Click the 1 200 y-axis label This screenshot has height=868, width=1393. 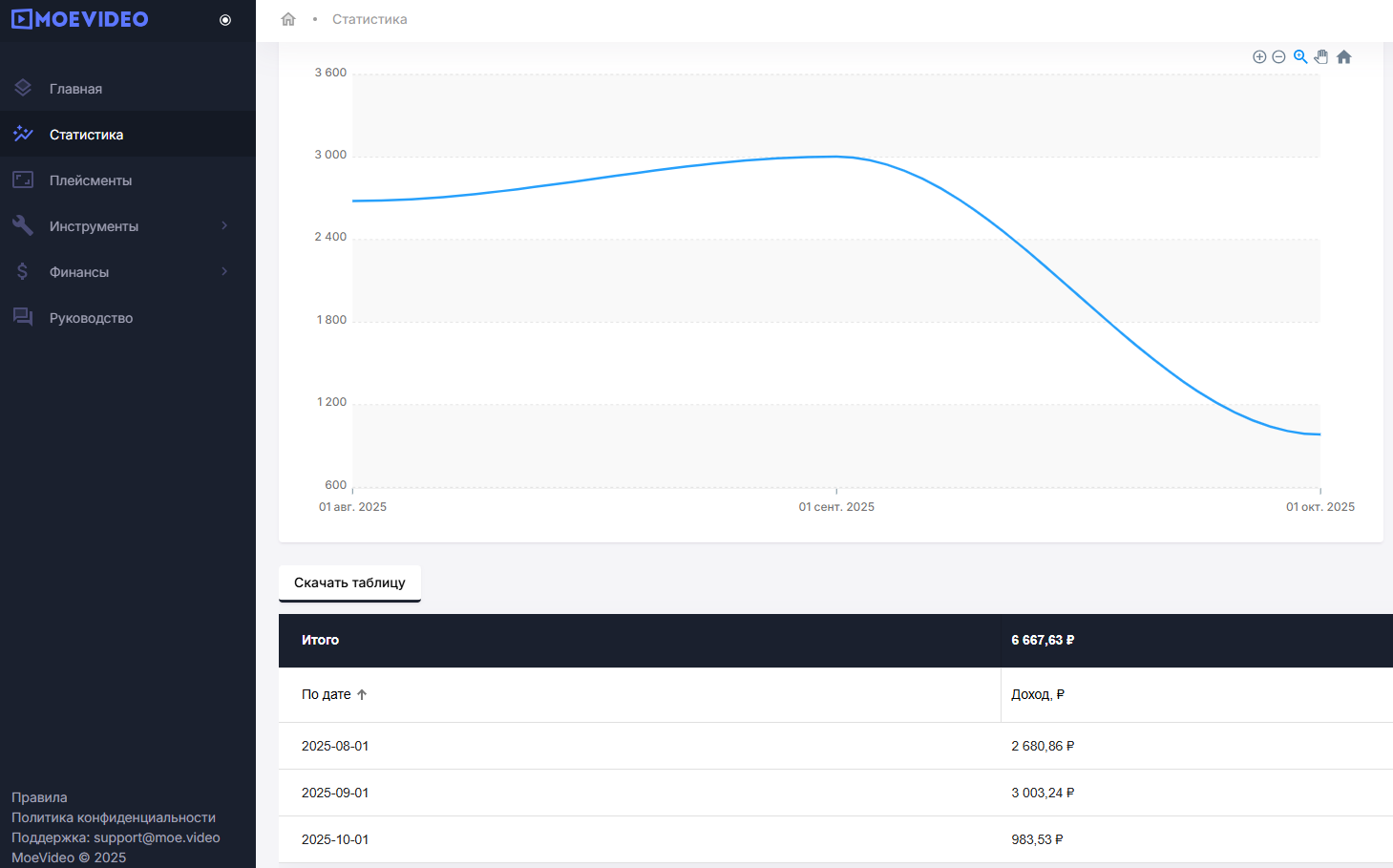coord(331,402)
